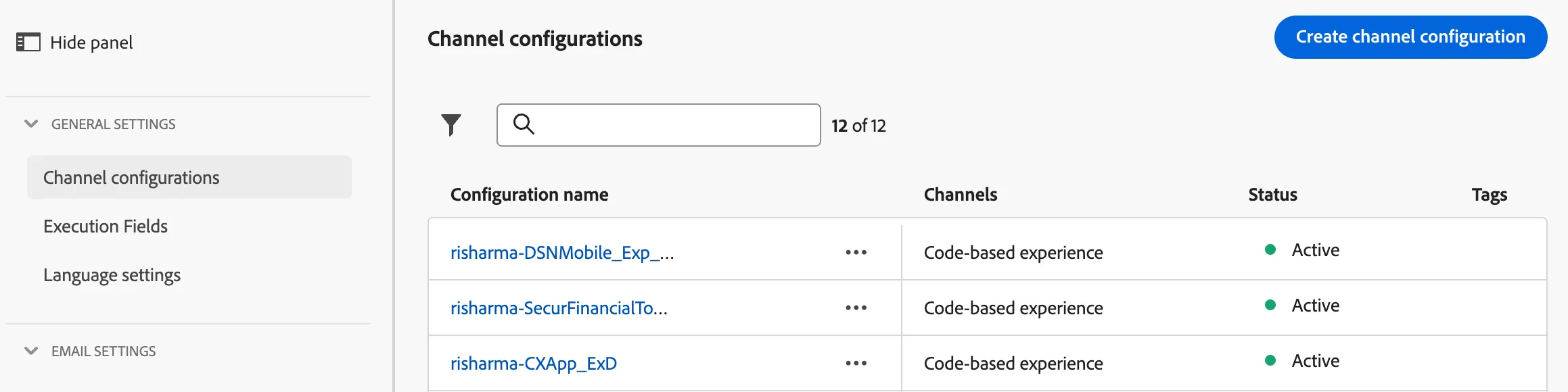1568x392 pixels.
Task: Click Active status of risharma-SecurFinancialTo row
Action: click(1316, 305)
